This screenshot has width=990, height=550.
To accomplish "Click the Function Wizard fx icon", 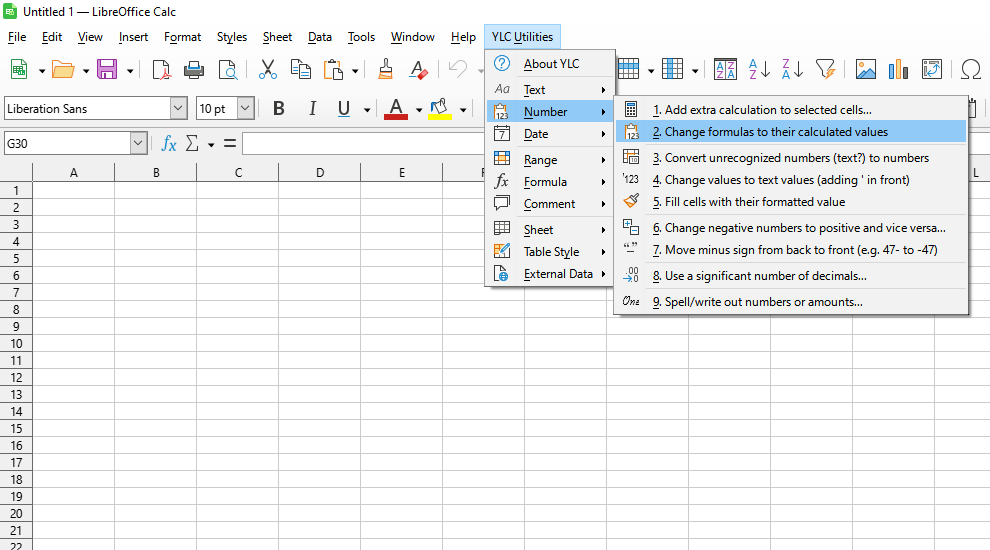I will click(x=169, y=144).
